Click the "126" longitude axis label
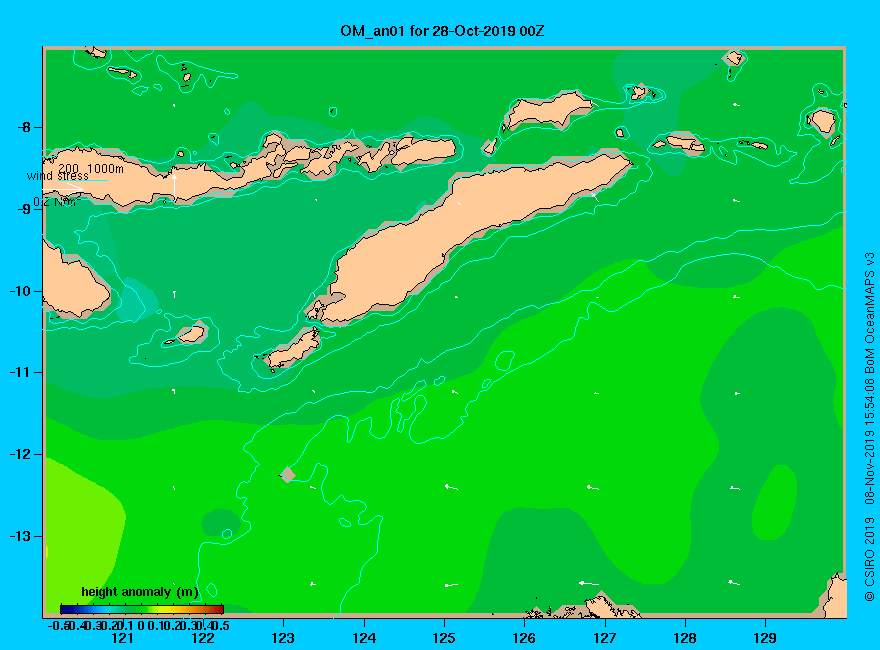Viewport: 880px width, 650px height. tap(524, 638)
